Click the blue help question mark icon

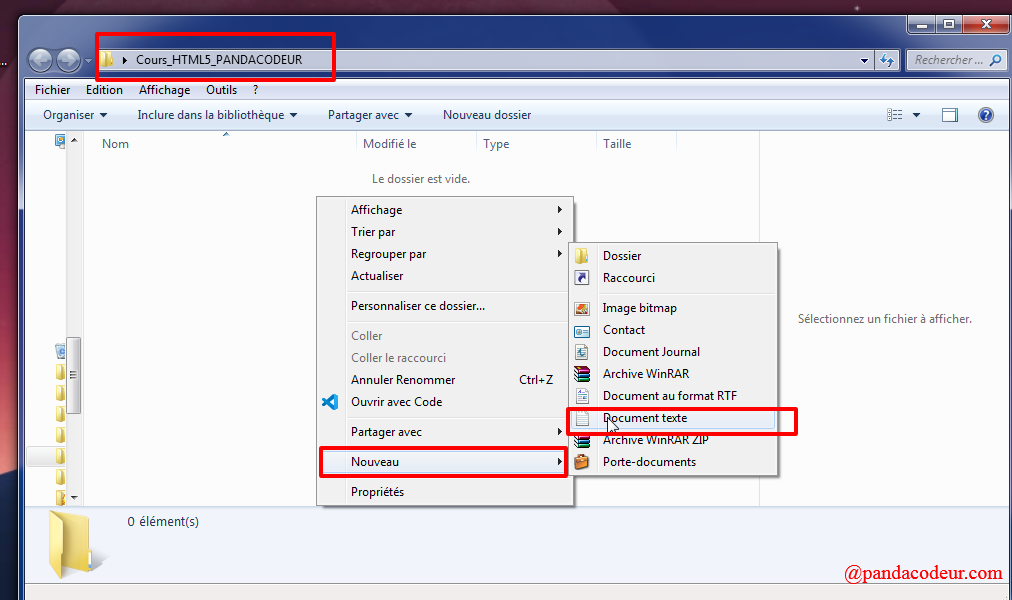(986, 115)
